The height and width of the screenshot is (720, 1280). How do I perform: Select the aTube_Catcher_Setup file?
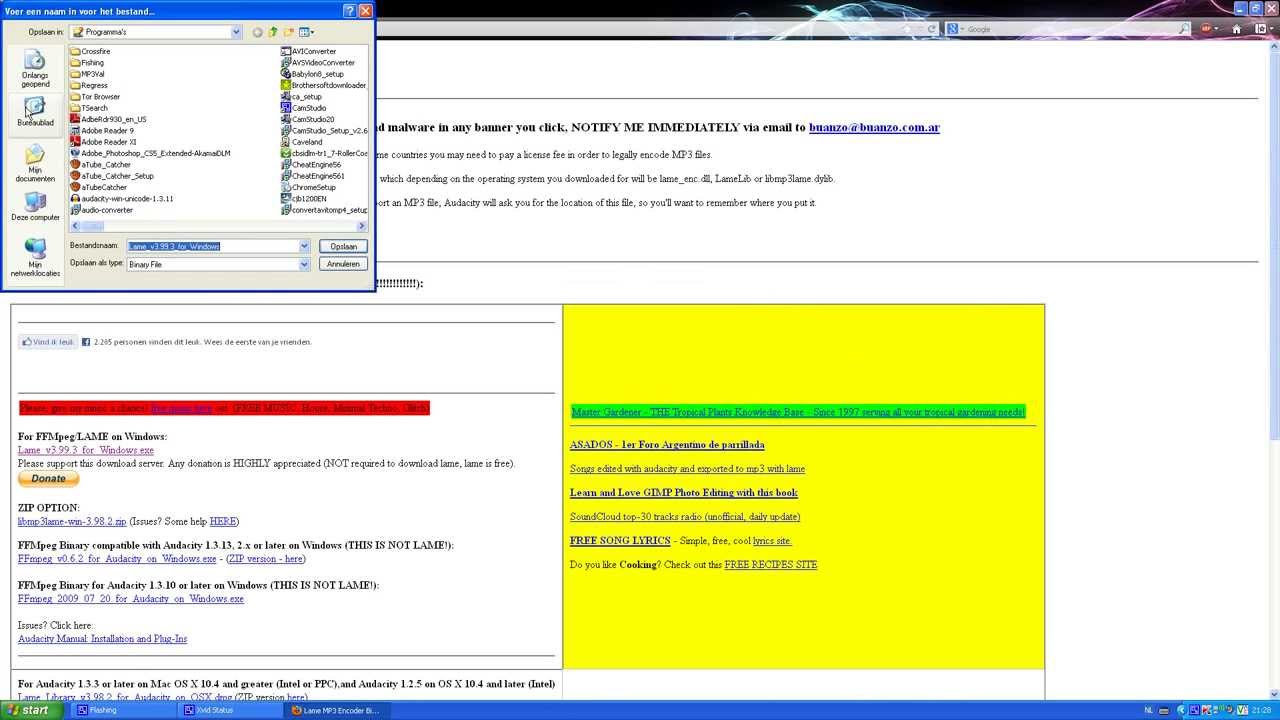pos(112,176)
